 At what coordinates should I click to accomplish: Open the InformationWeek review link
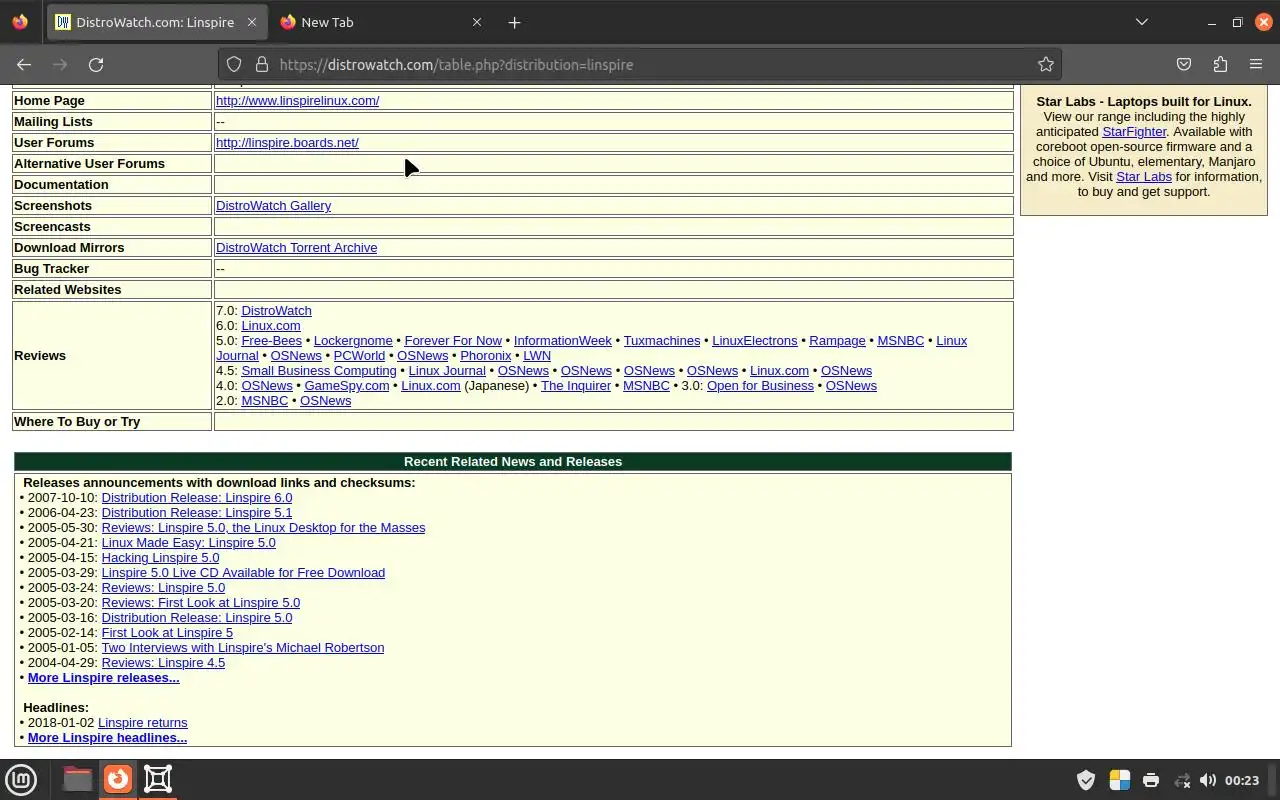click(x=562, y=341)
